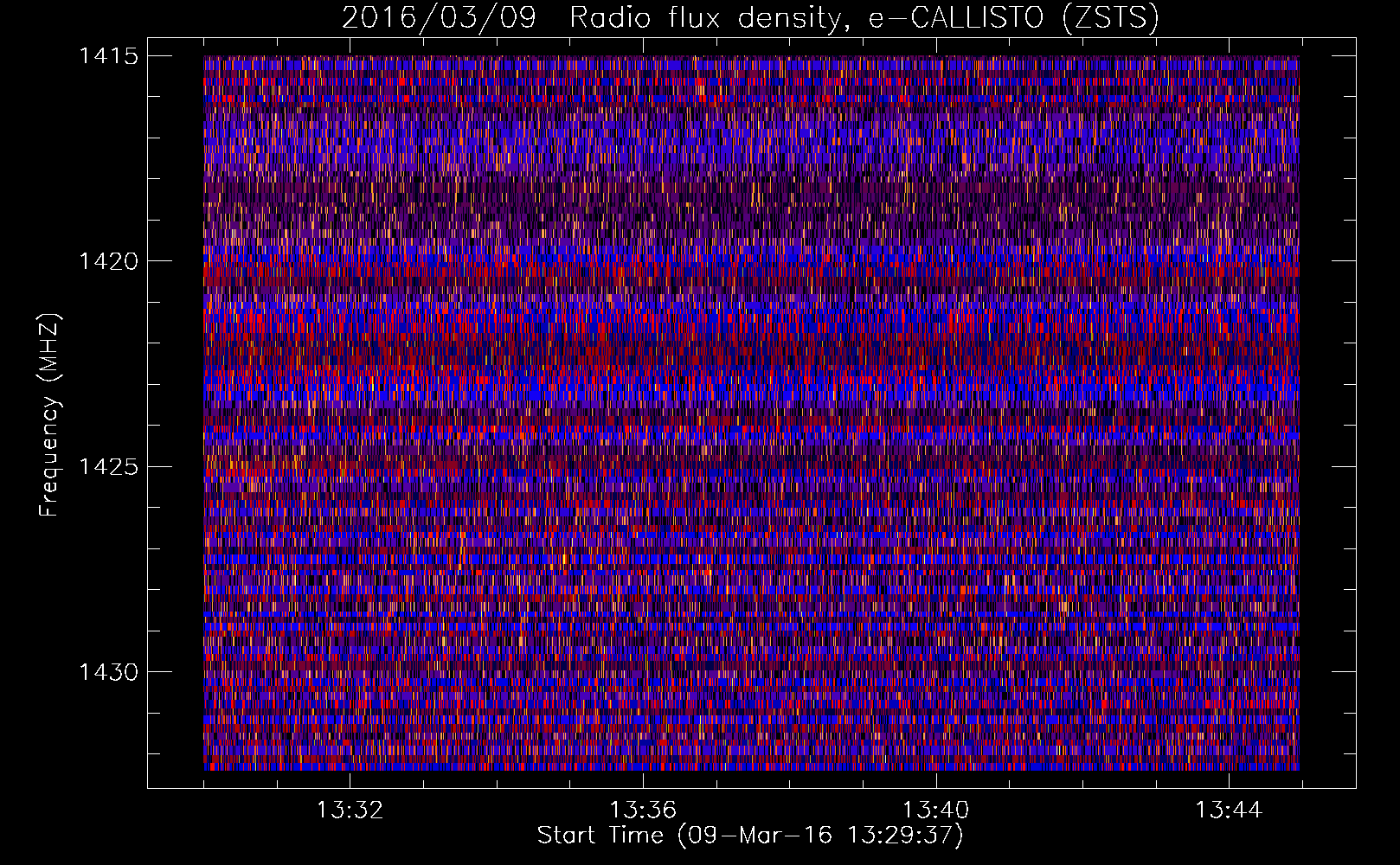Viewport: 1400px width, 865px height.
Task: Click the 1430 frequency tick label
Action: click(109, 672)
